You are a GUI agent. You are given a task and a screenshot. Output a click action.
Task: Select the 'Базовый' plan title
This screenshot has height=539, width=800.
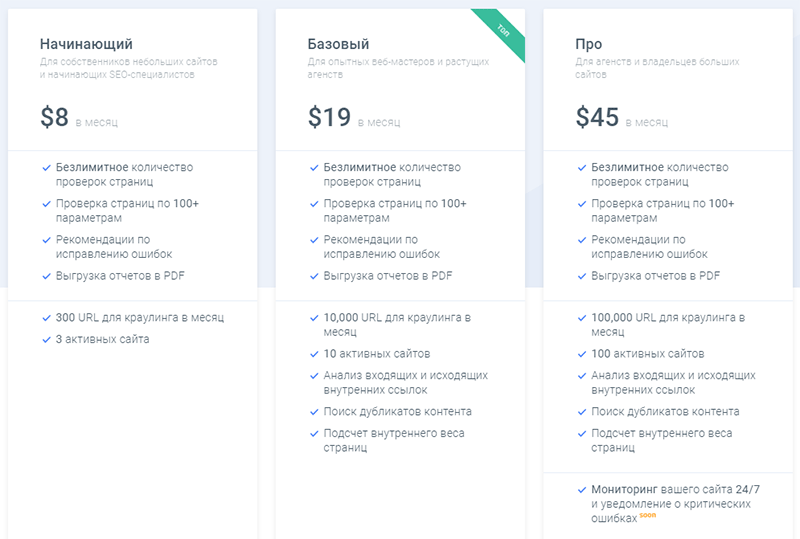338,44
